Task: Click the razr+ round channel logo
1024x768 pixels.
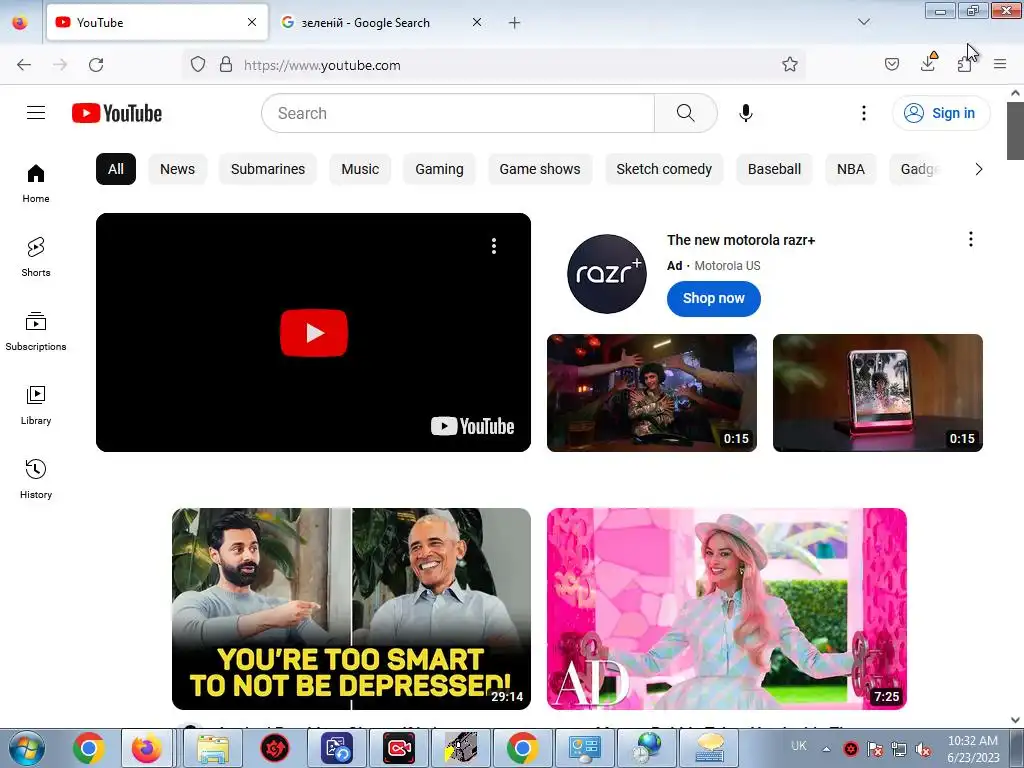Action: (x=607, y=274)
